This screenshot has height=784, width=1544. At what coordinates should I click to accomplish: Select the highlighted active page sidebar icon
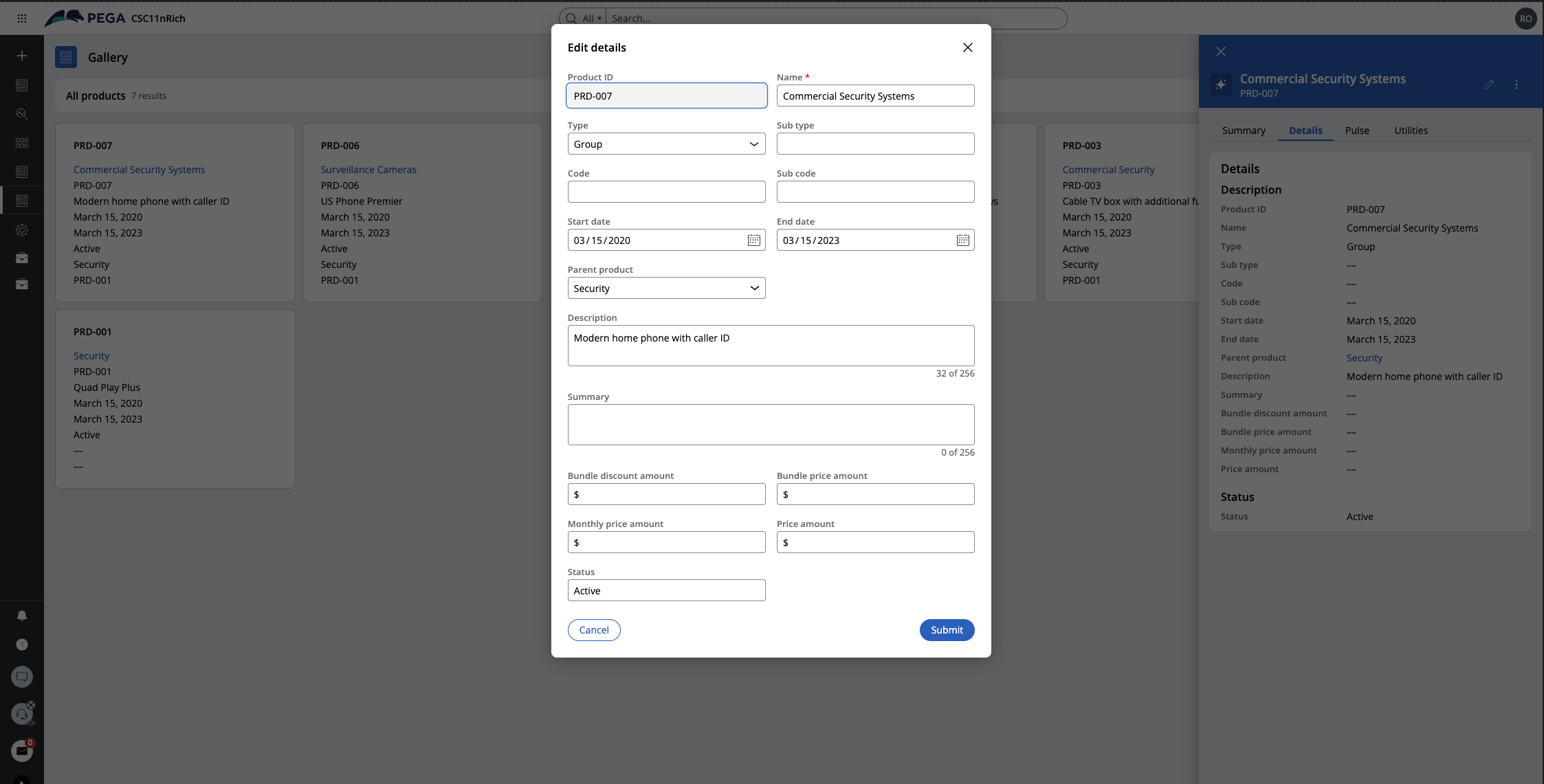coord(22,201)
